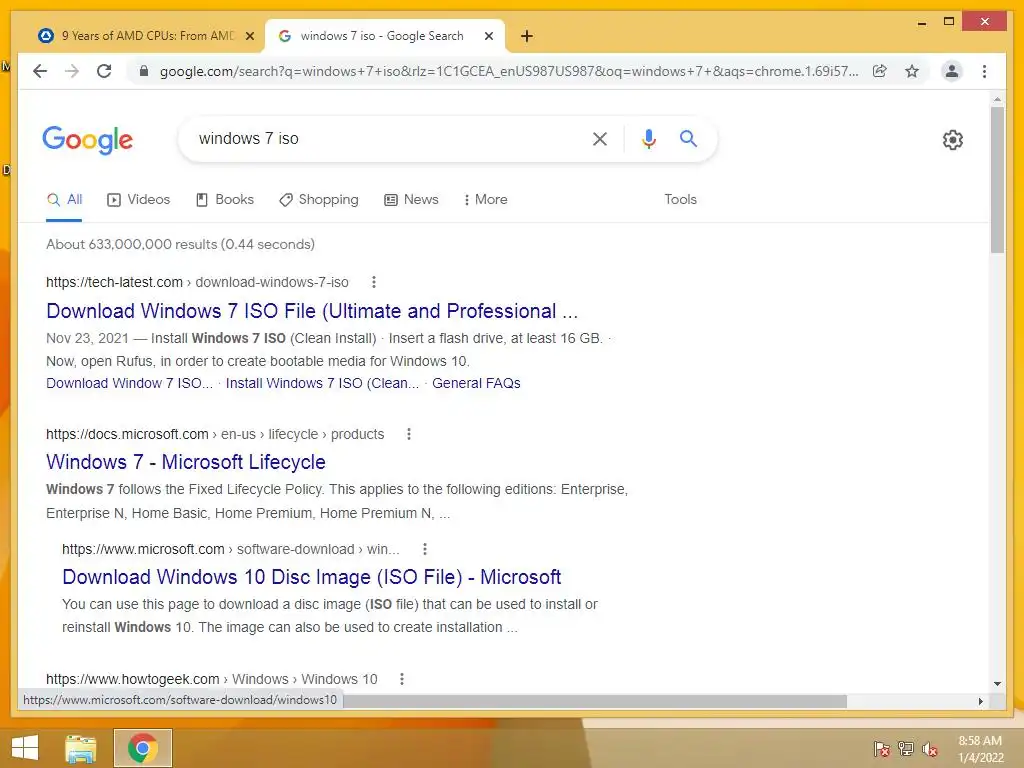The height and width of the screenshot is (768, 1024).
Task: Open a new tab
Action: click(526, 36)
